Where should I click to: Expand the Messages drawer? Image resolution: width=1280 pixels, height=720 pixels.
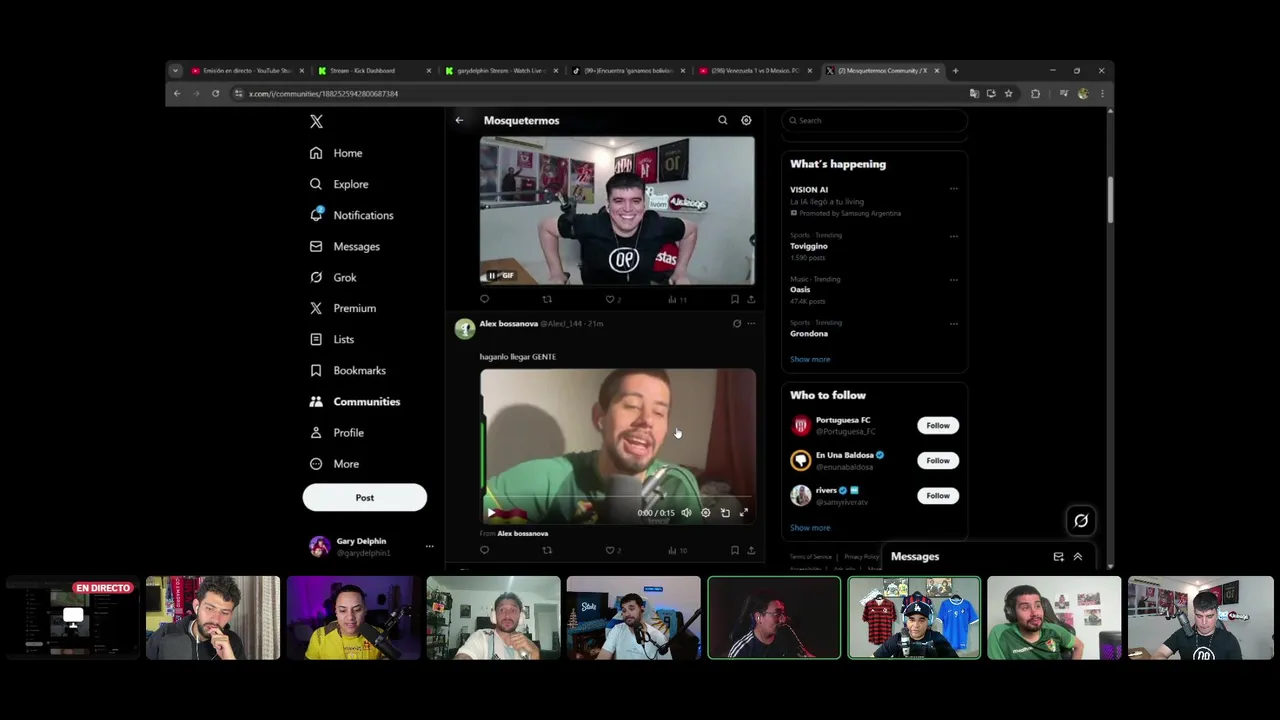(x=1078, y=556)
